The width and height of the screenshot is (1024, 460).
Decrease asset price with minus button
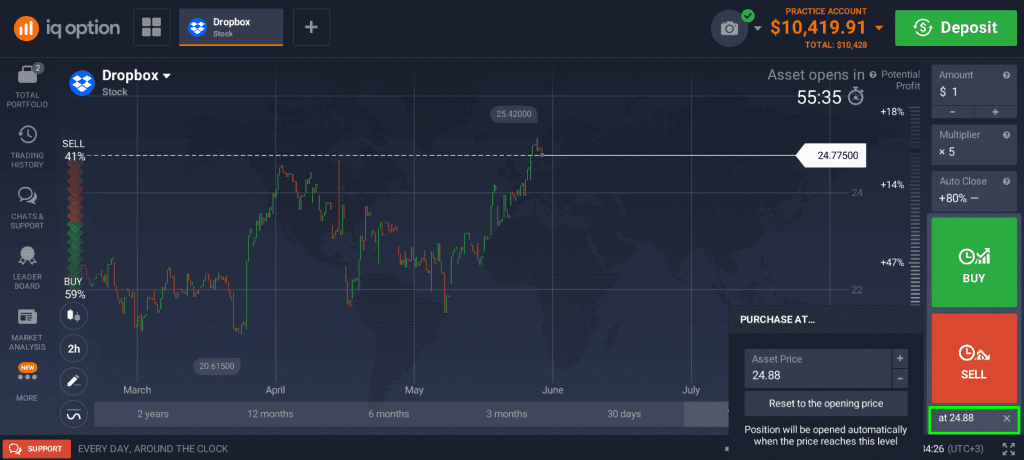click(900, 378)
